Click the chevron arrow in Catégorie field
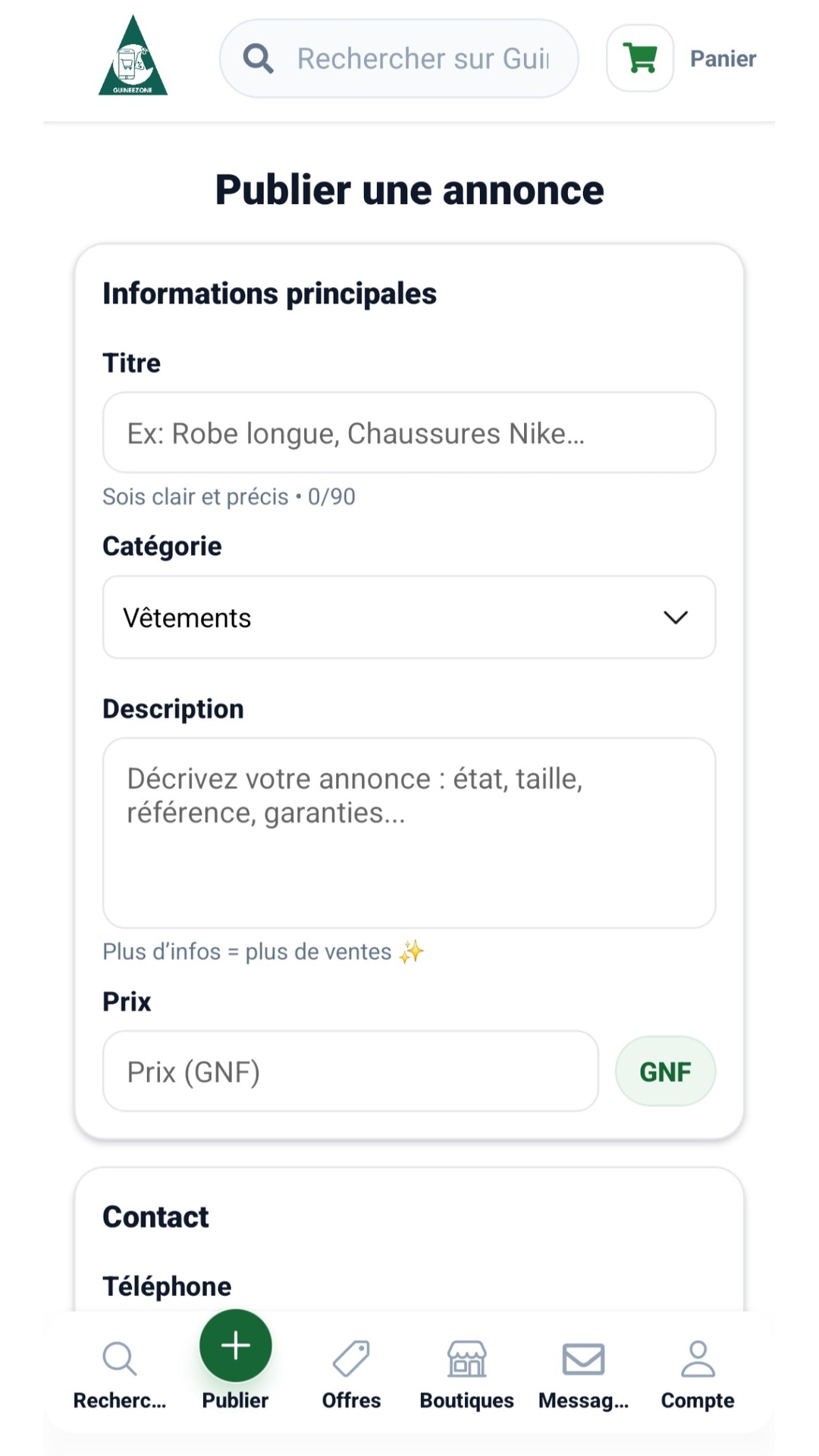 [676, 617]
